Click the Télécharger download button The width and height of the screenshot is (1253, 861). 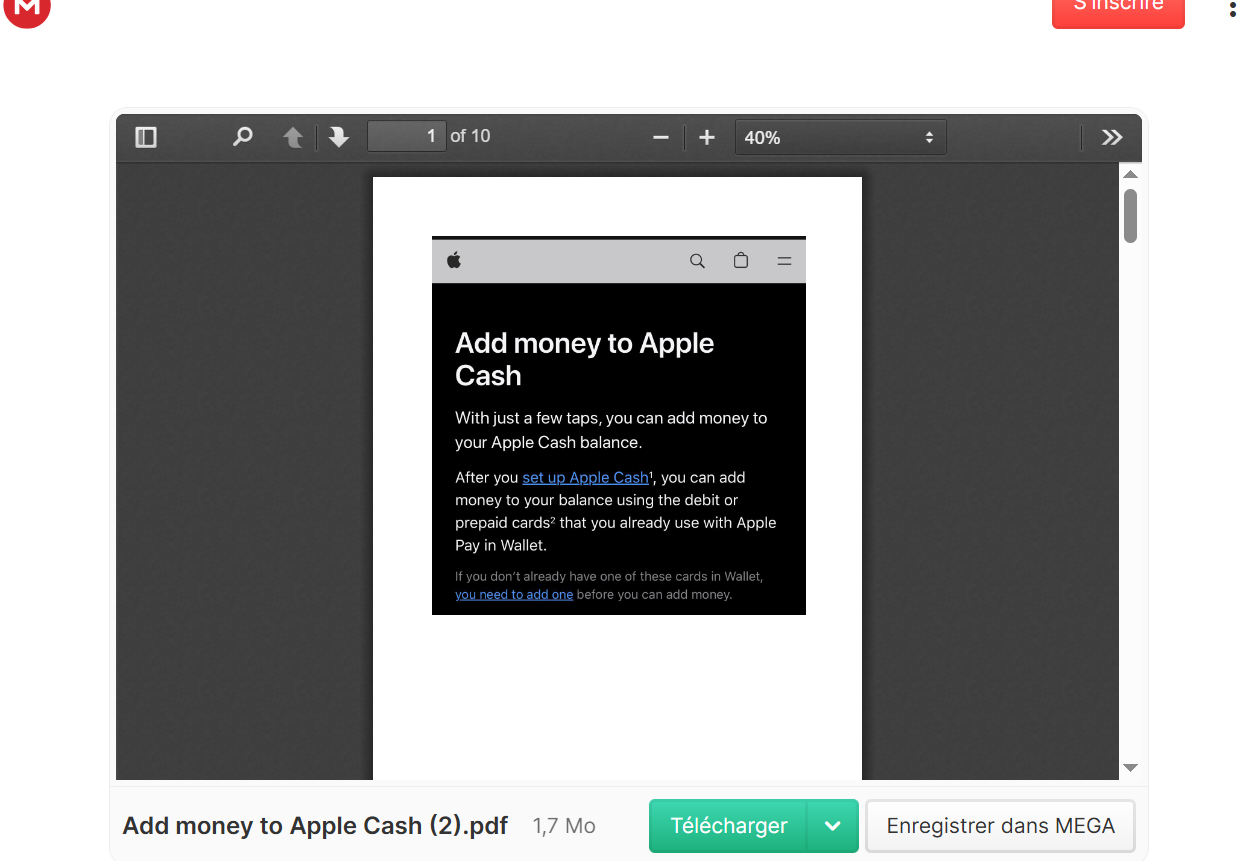tap(729, 826)
